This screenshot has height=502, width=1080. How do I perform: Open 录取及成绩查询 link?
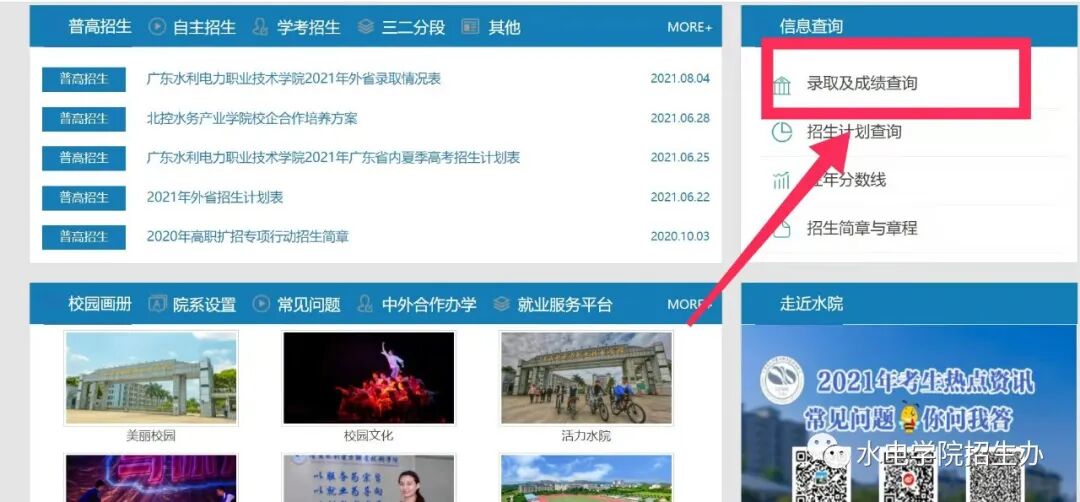pyautogui.click(x=862, y=84)
